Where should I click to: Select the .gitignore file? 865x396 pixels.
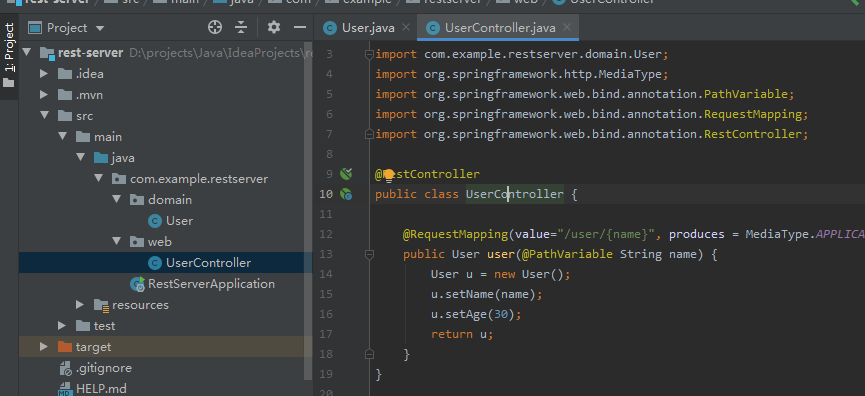tap(104, 367)
